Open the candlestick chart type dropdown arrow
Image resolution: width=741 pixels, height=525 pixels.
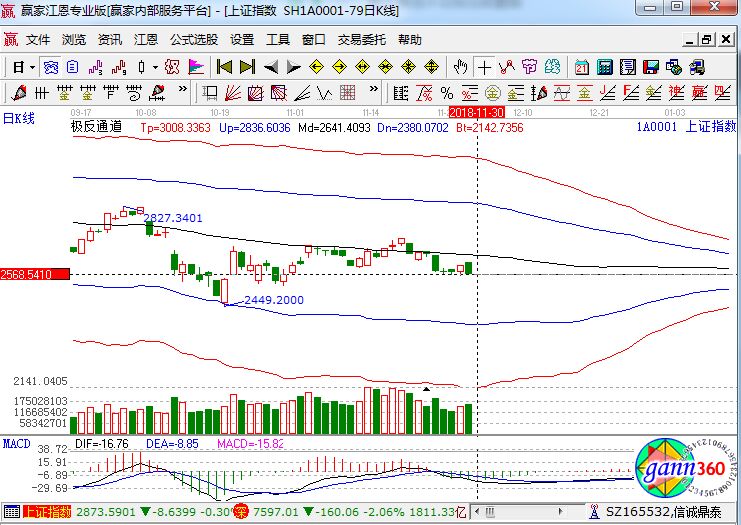click(x=155, y=67)
